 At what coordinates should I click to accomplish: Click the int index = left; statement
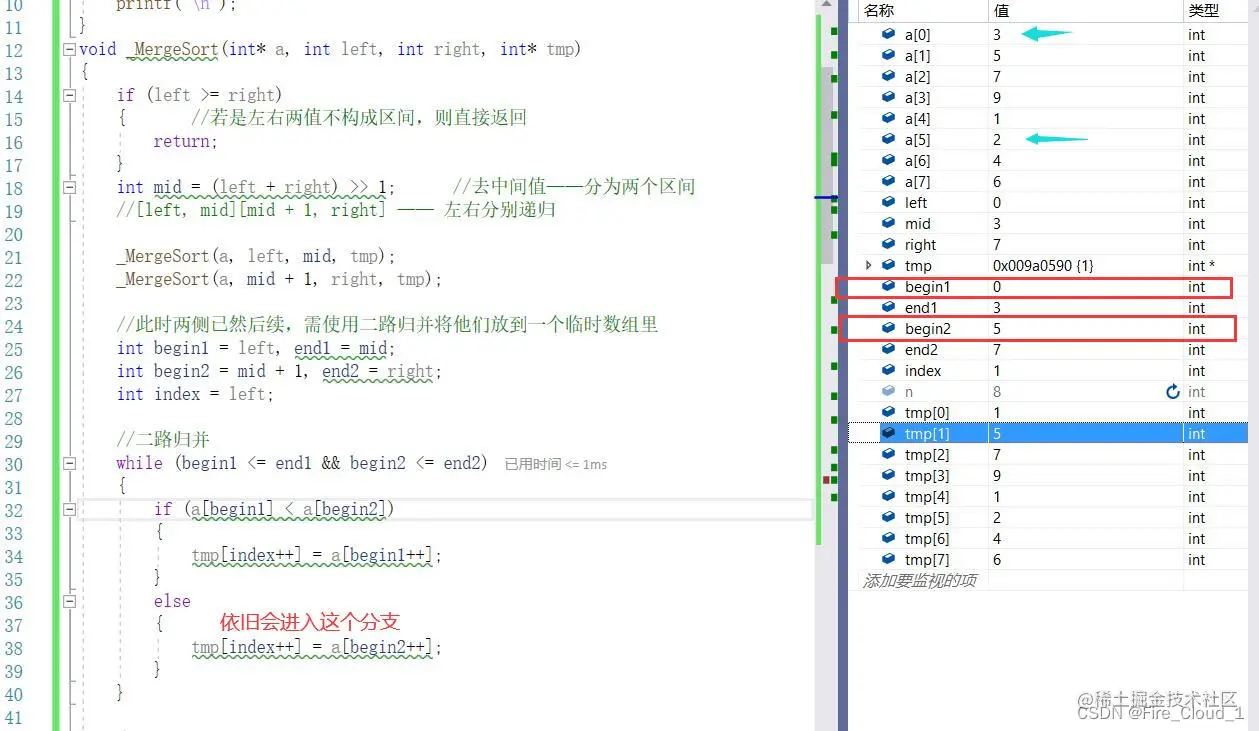(x=195, y=394)
